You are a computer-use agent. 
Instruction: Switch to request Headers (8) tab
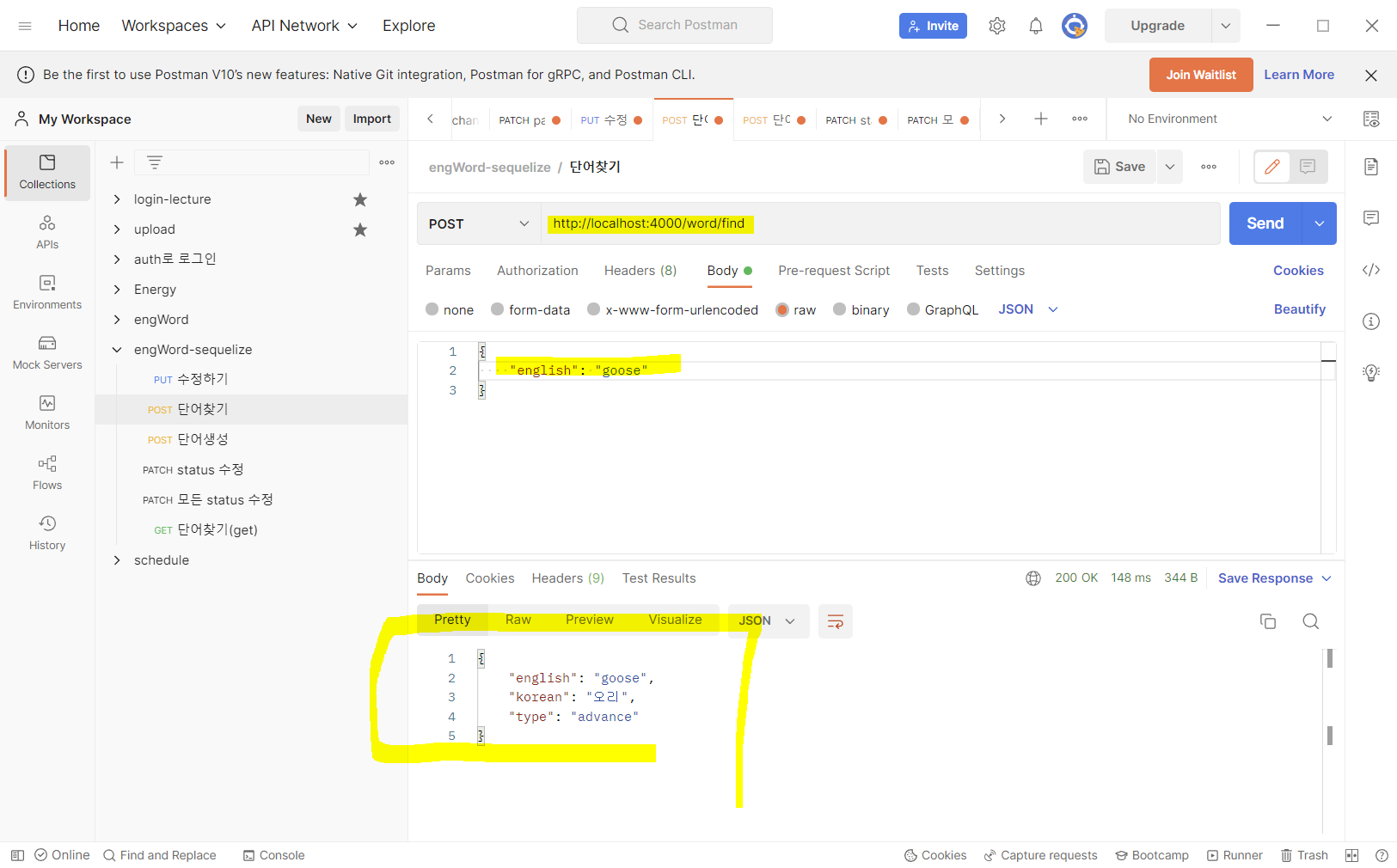640,271
